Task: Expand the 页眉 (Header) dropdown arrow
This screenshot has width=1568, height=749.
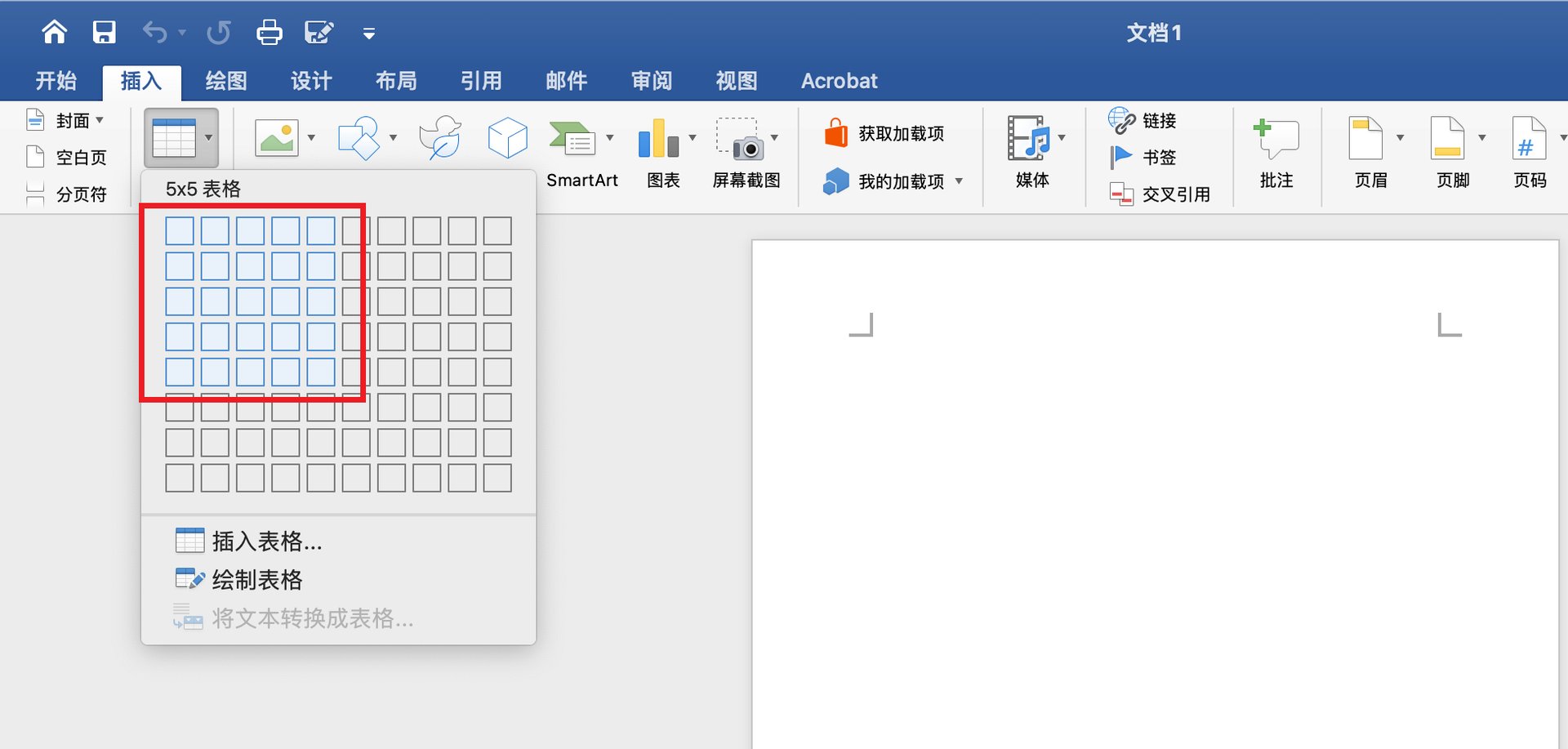Action: point(1401,136)
